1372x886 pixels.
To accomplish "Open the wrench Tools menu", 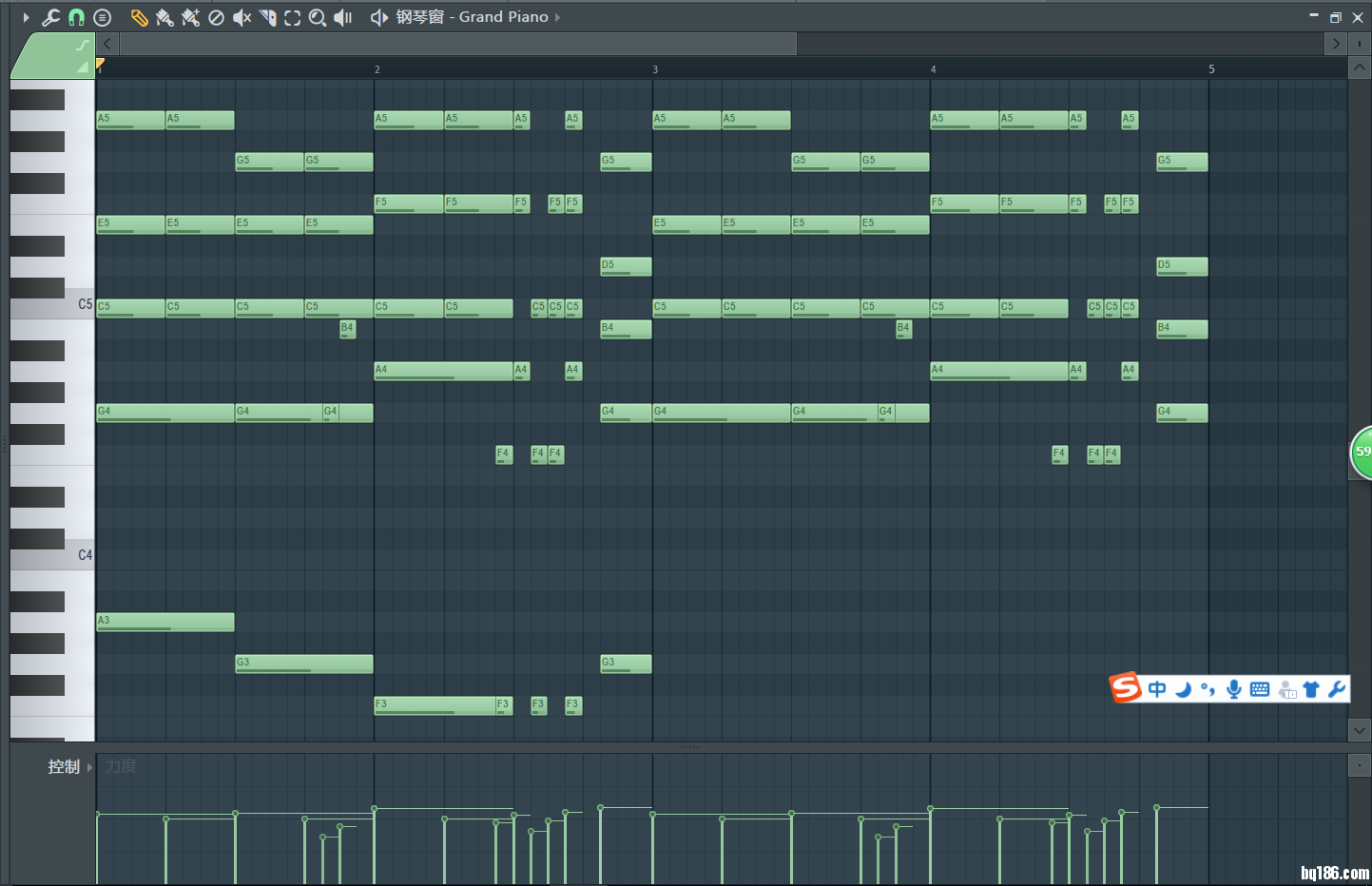I will click(50, 17).
